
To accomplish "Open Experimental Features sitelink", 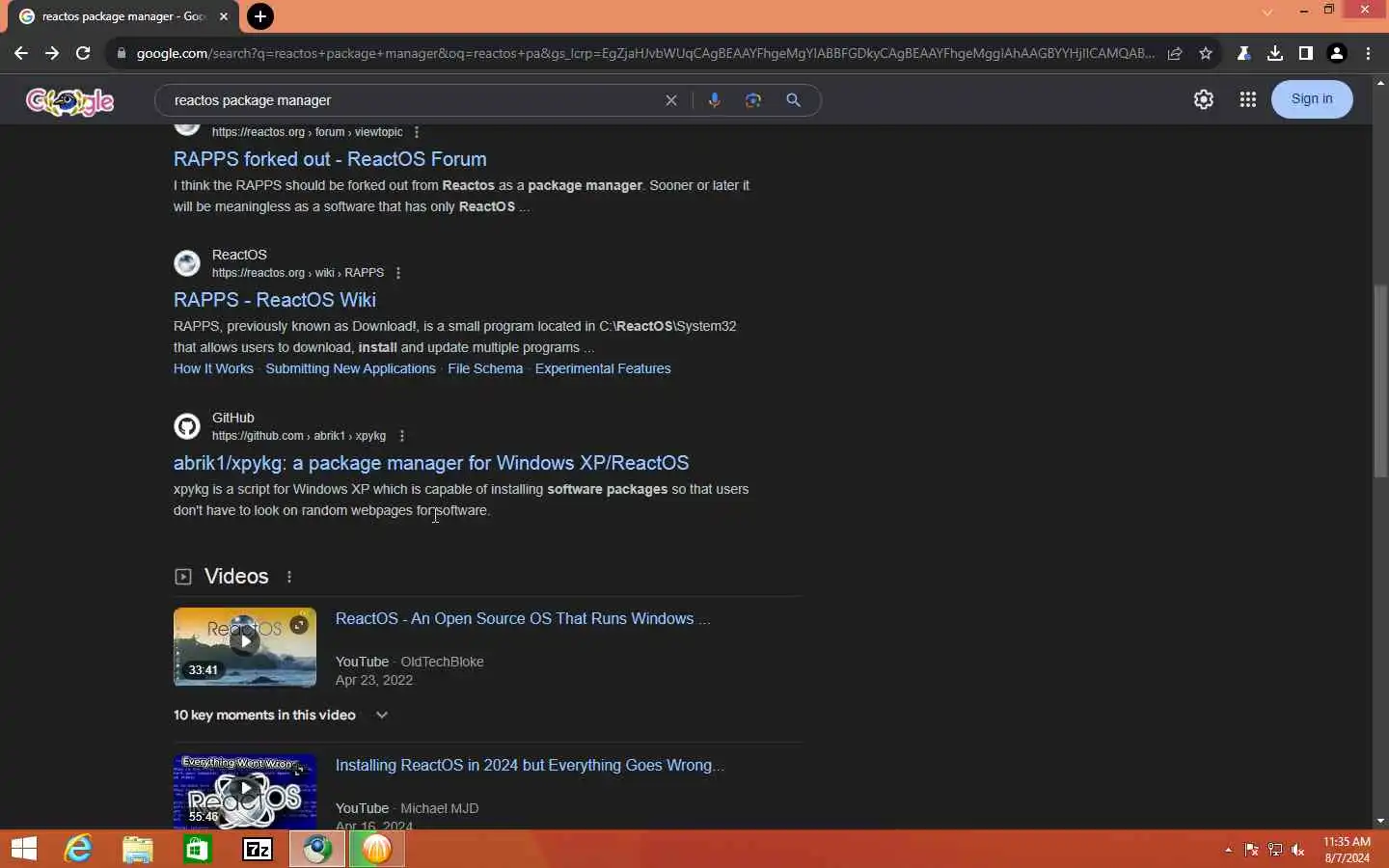I will coord(603,368).
